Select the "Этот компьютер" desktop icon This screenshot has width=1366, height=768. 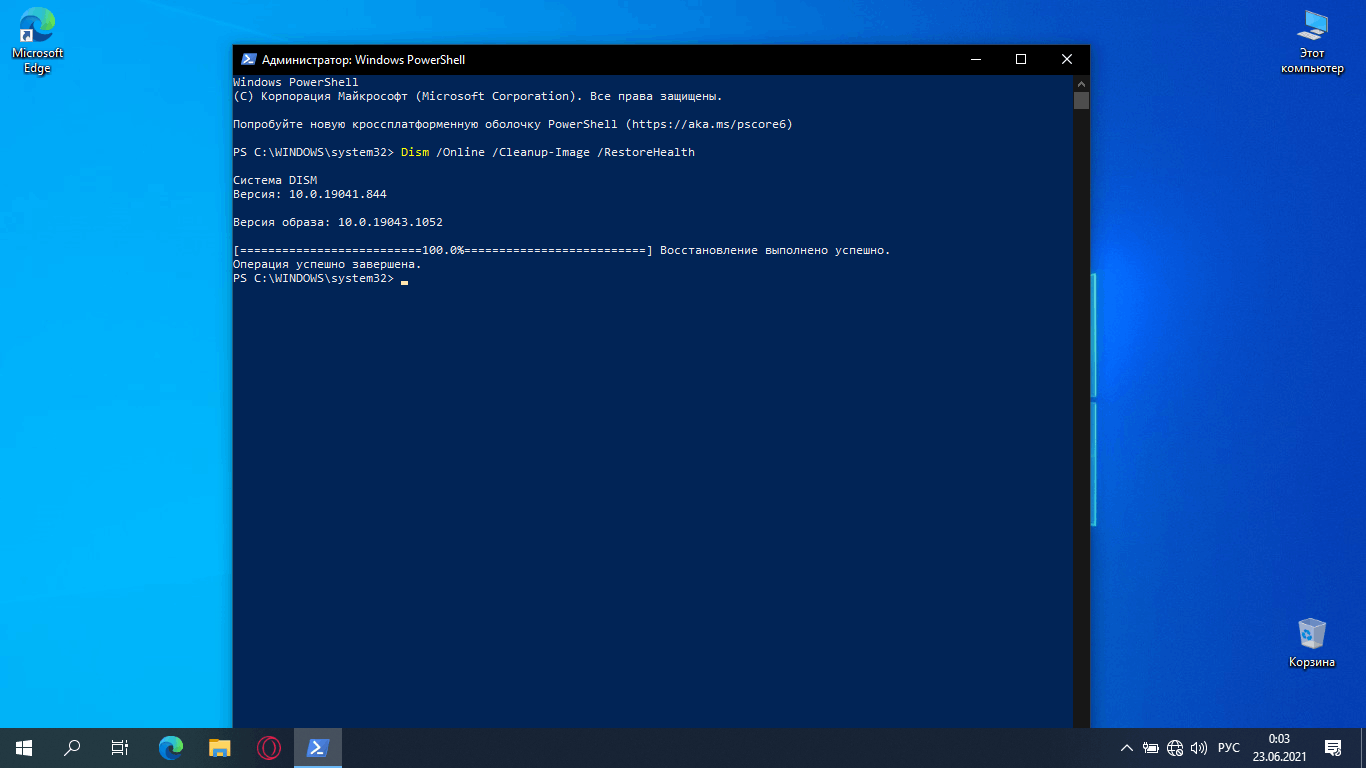click(x=1312, y=42)
